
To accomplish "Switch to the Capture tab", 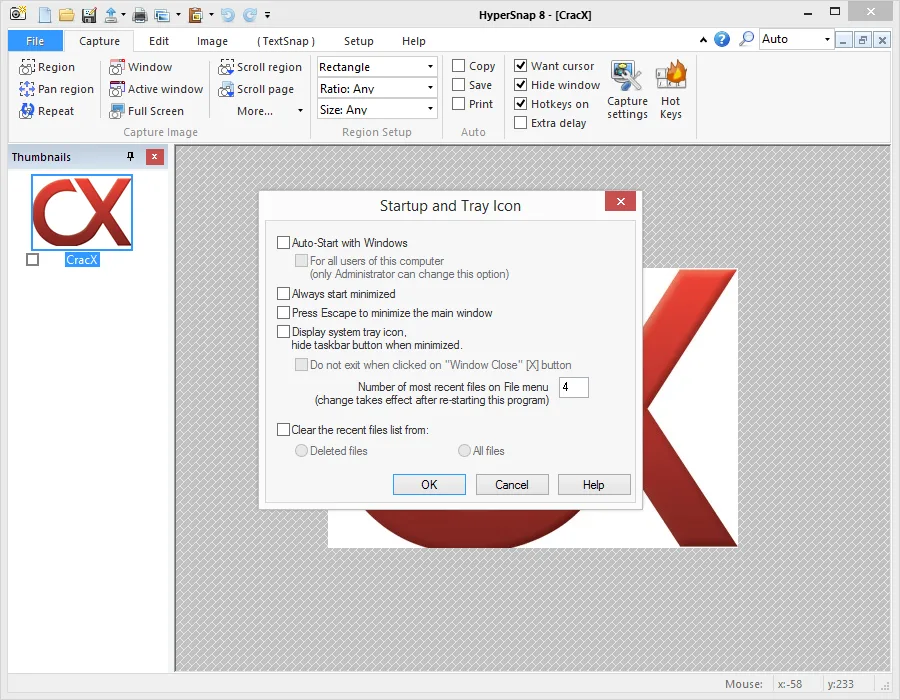I will pos(99,41).
